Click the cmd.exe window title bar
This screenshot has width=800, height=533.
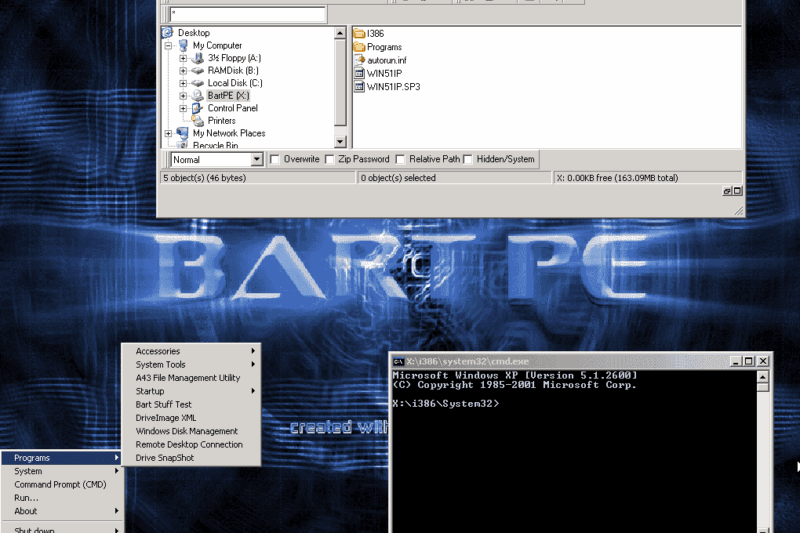[581, 361]
